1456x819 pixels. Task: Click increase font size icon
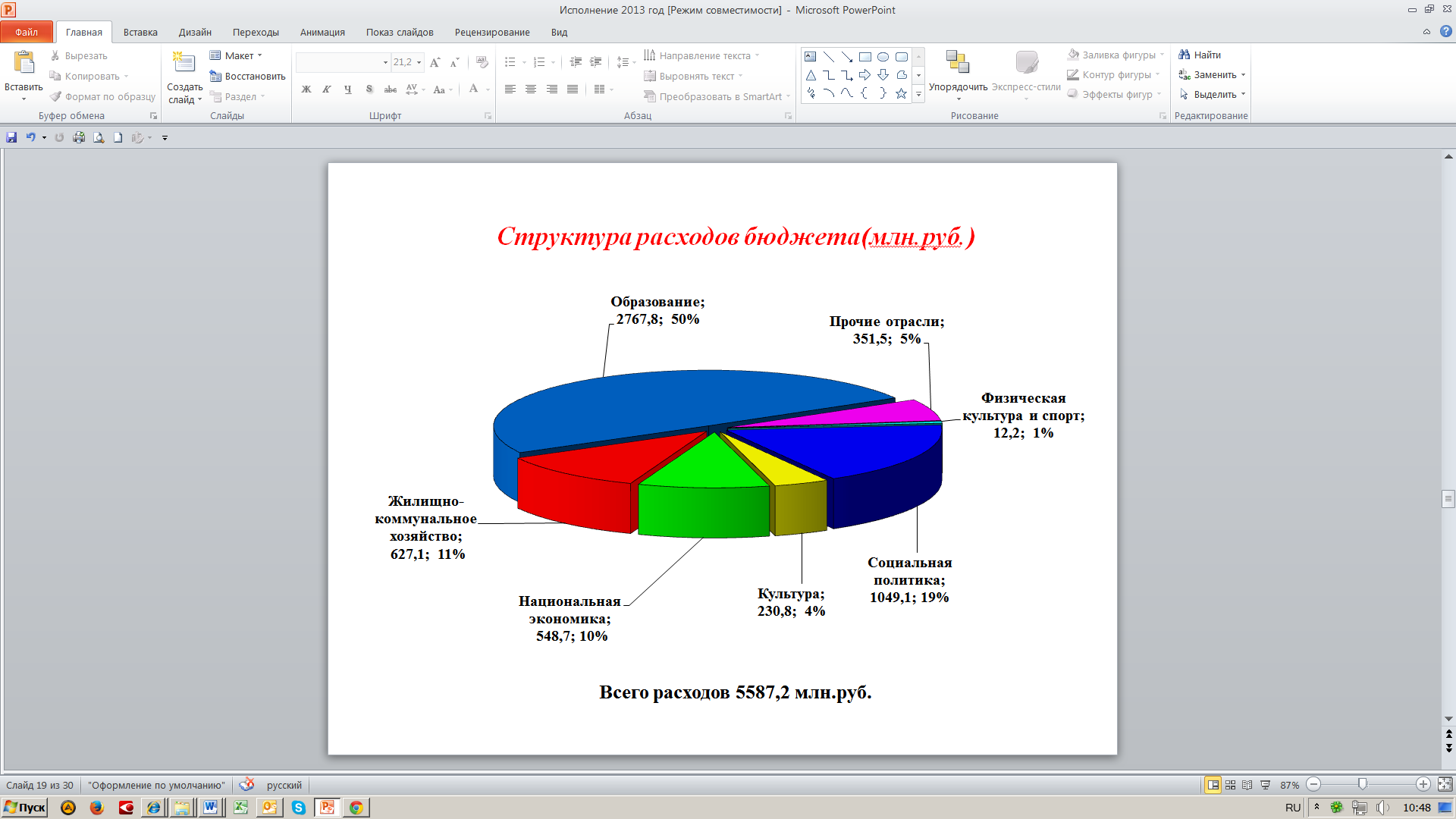coord(435,62)
